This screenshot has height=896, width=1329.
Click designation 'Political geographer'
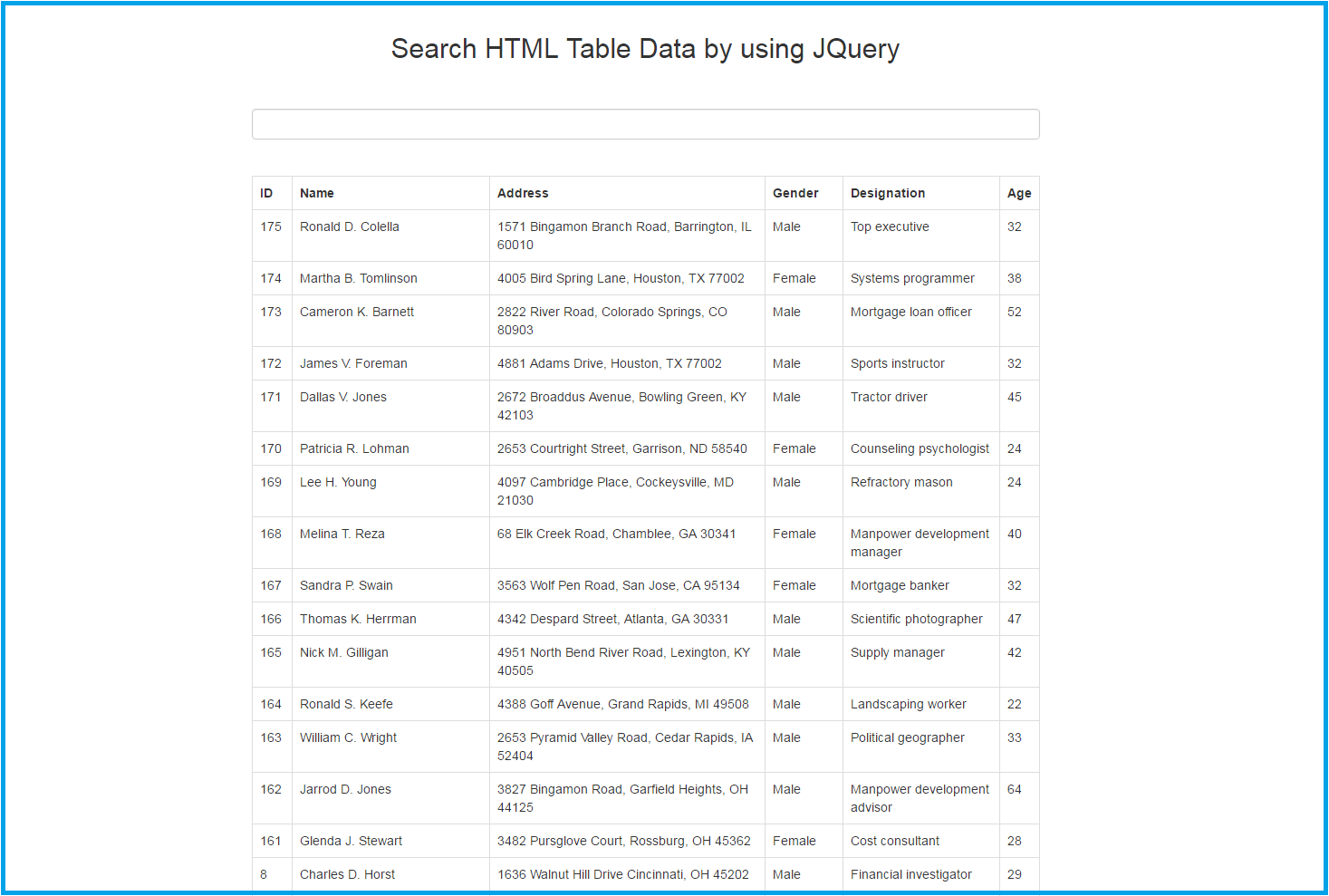(x=908, y=737)
